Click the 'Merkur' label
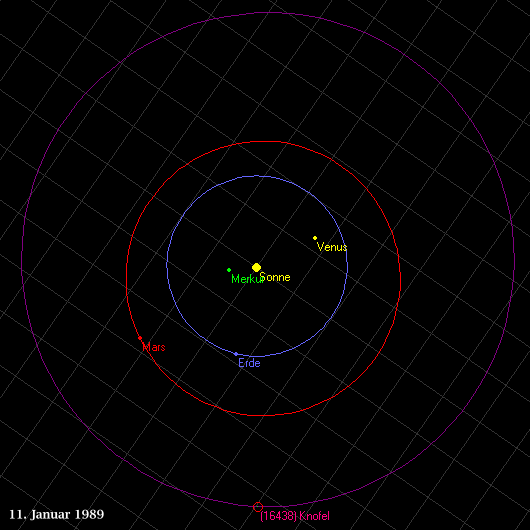 click(247, 279)
